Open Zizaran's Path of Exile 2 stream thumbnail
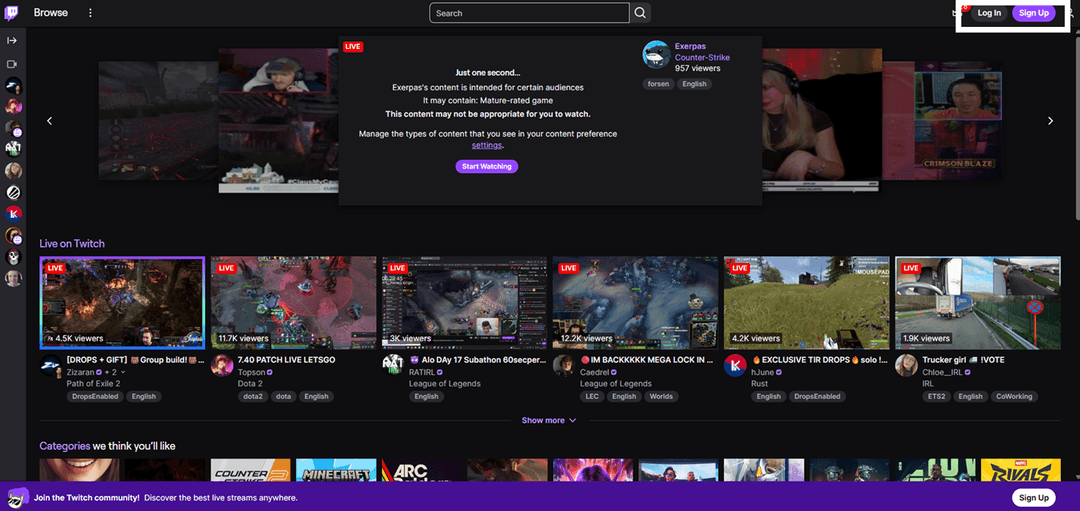Screen dimensions: 1080x511 (122, 303)
